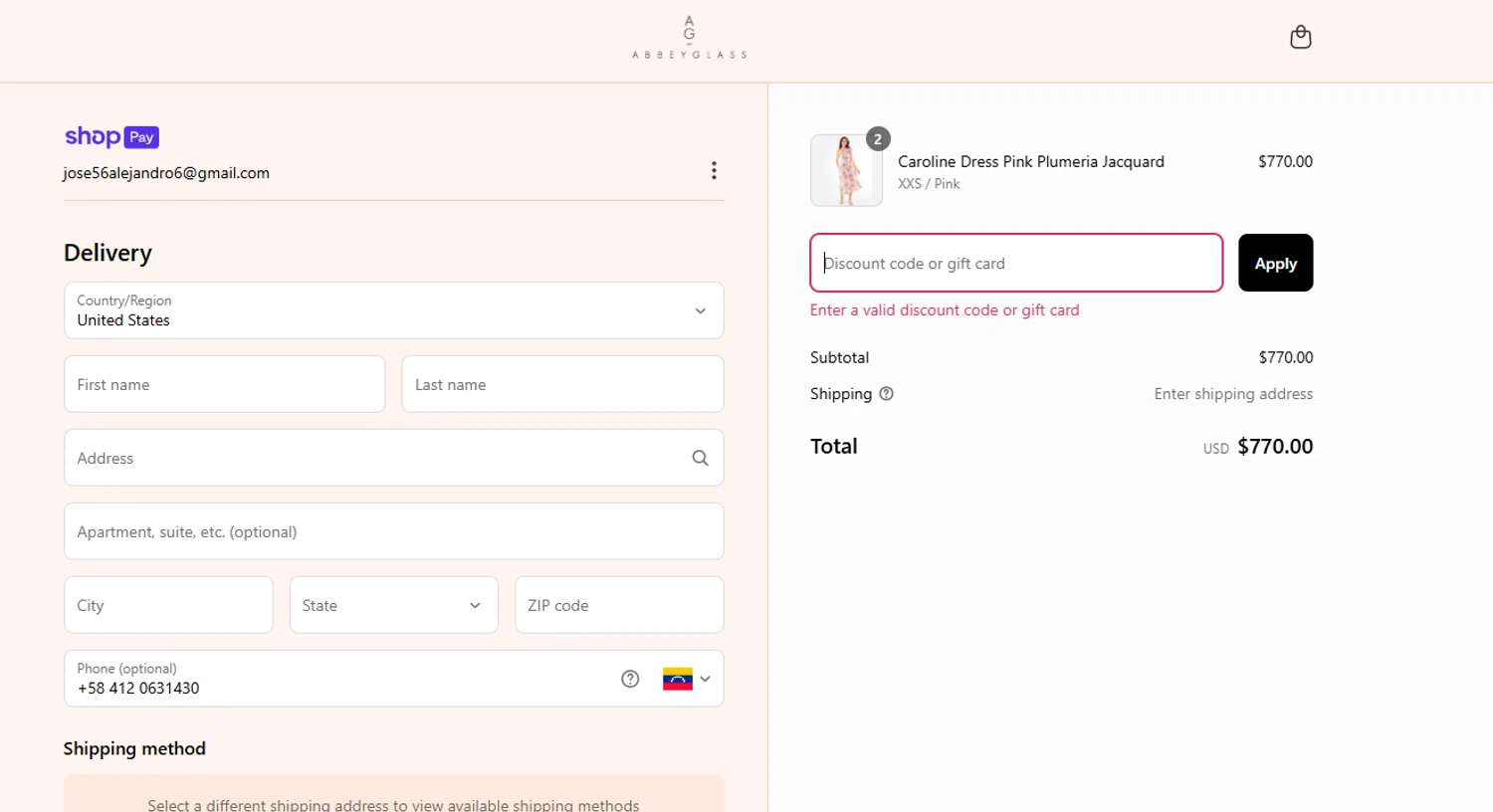Click the Delivery heading
The image size is (1493, 812).
(x=107, y=253)
